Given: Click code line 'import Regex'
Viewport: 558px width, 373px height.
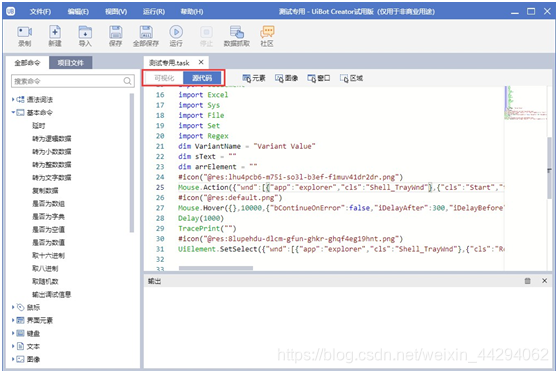Looking at the screenshot, I should 203,136.
